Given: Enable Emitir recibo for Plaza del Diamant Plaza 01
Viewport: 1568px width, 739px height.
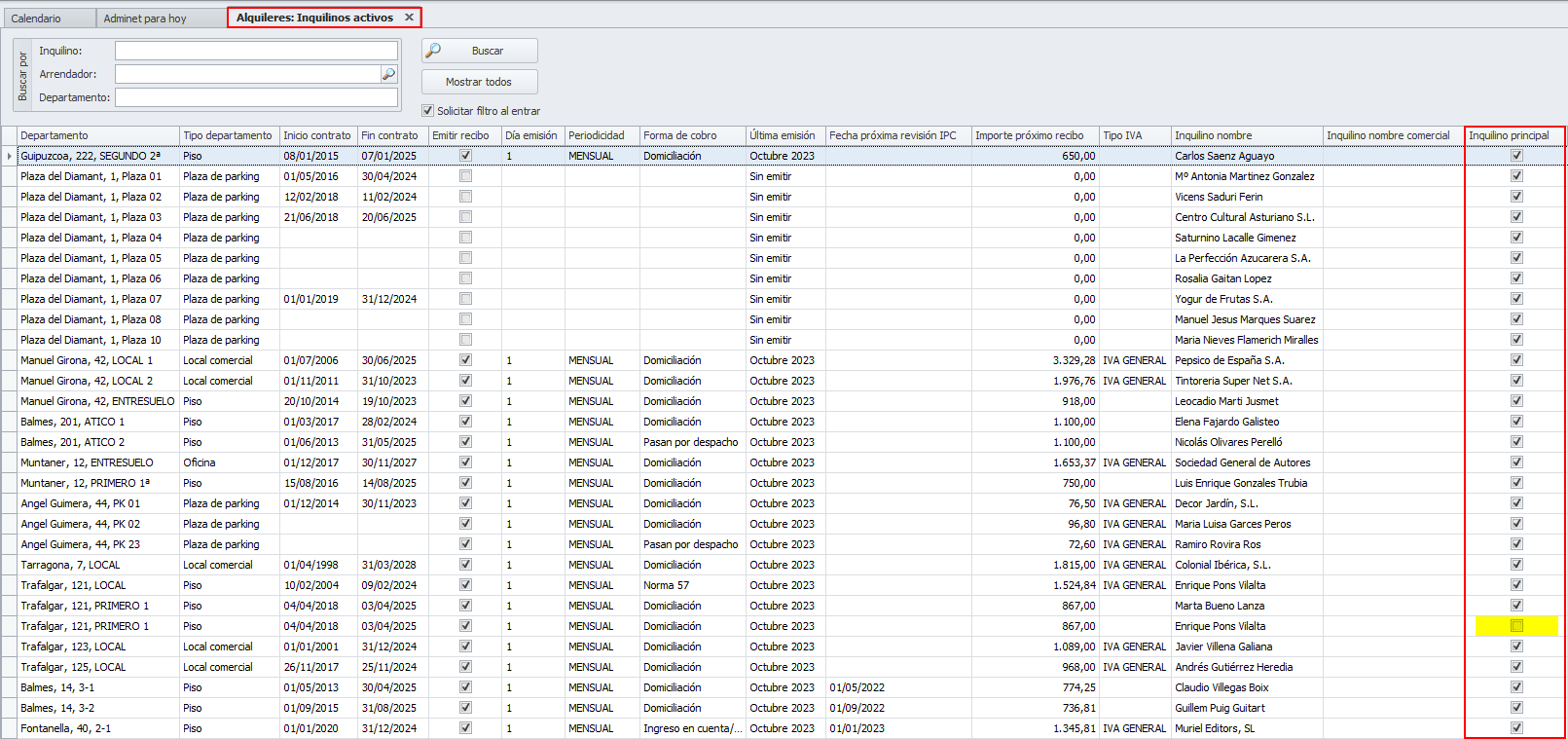Looking at the screenshot, I should pyautogui.click(x=465, y=176).
